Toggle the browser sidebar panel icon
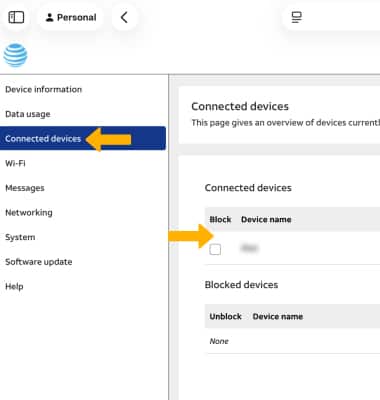Viewport: 380px width, 400px height. click(16, 17)
